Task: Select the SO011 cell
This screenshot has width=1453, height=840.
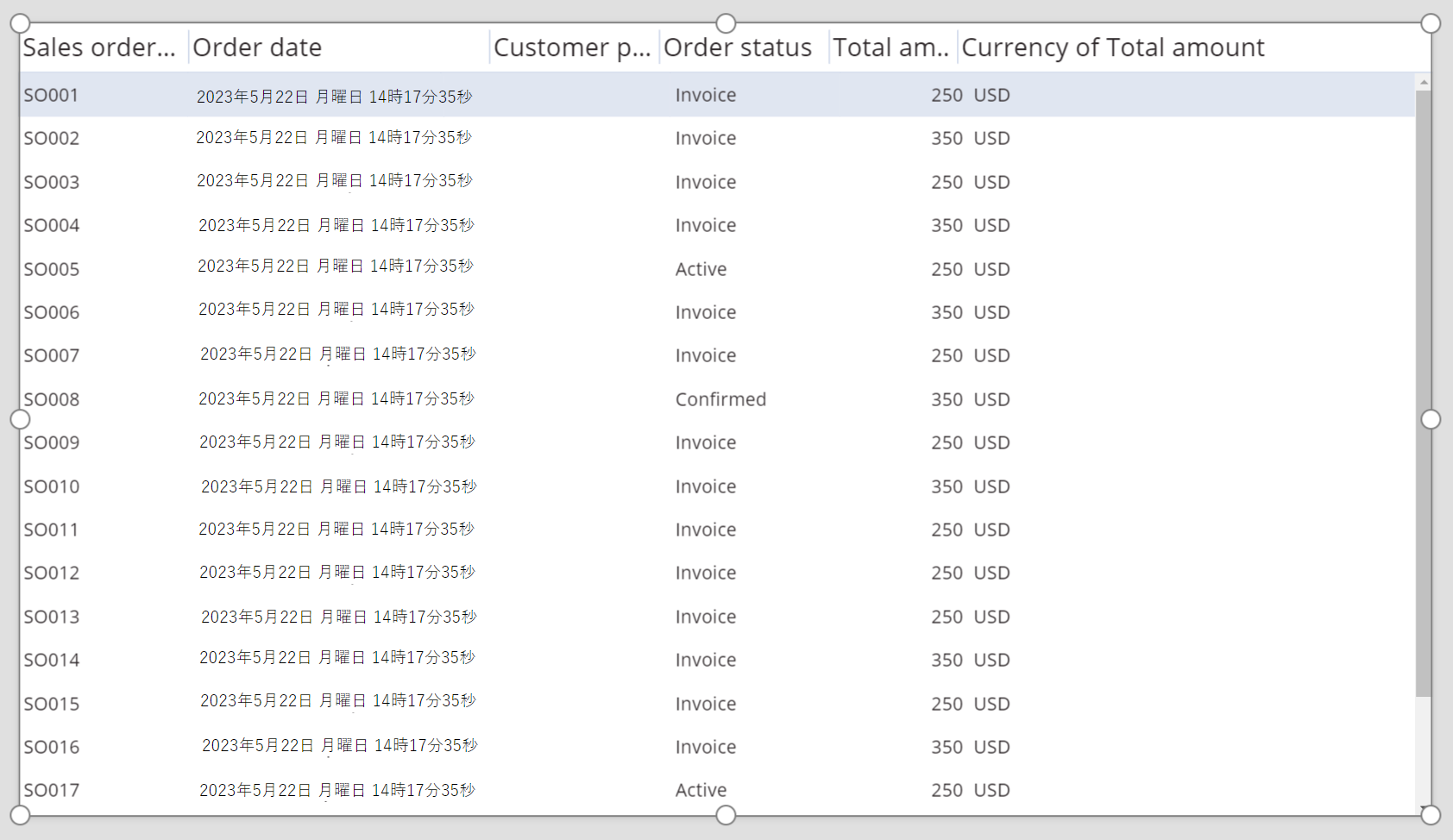Action: [51, 530]
